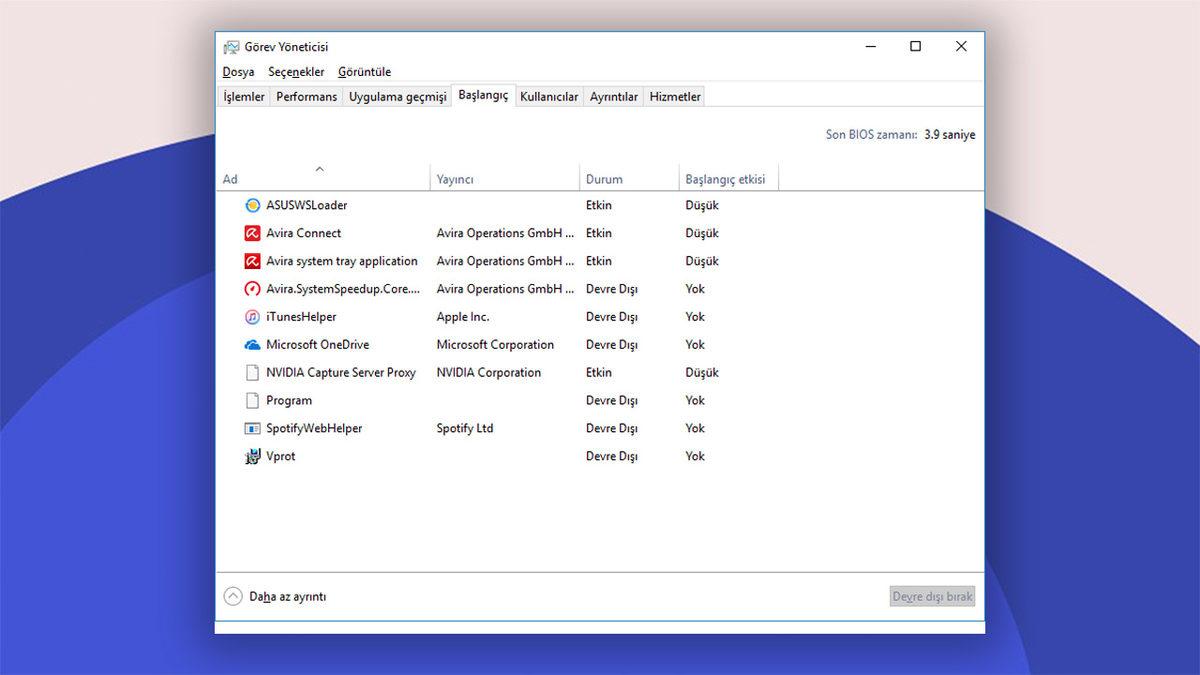
Task: Click the Avira system tray application icon
Action: click(x=253, y=261)
